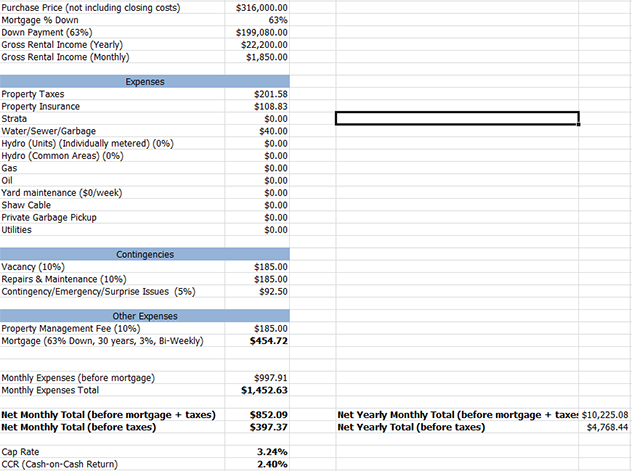
Task: Select the Monthly Expenses before mortgage value $997.91
Action: pos(270,378)
